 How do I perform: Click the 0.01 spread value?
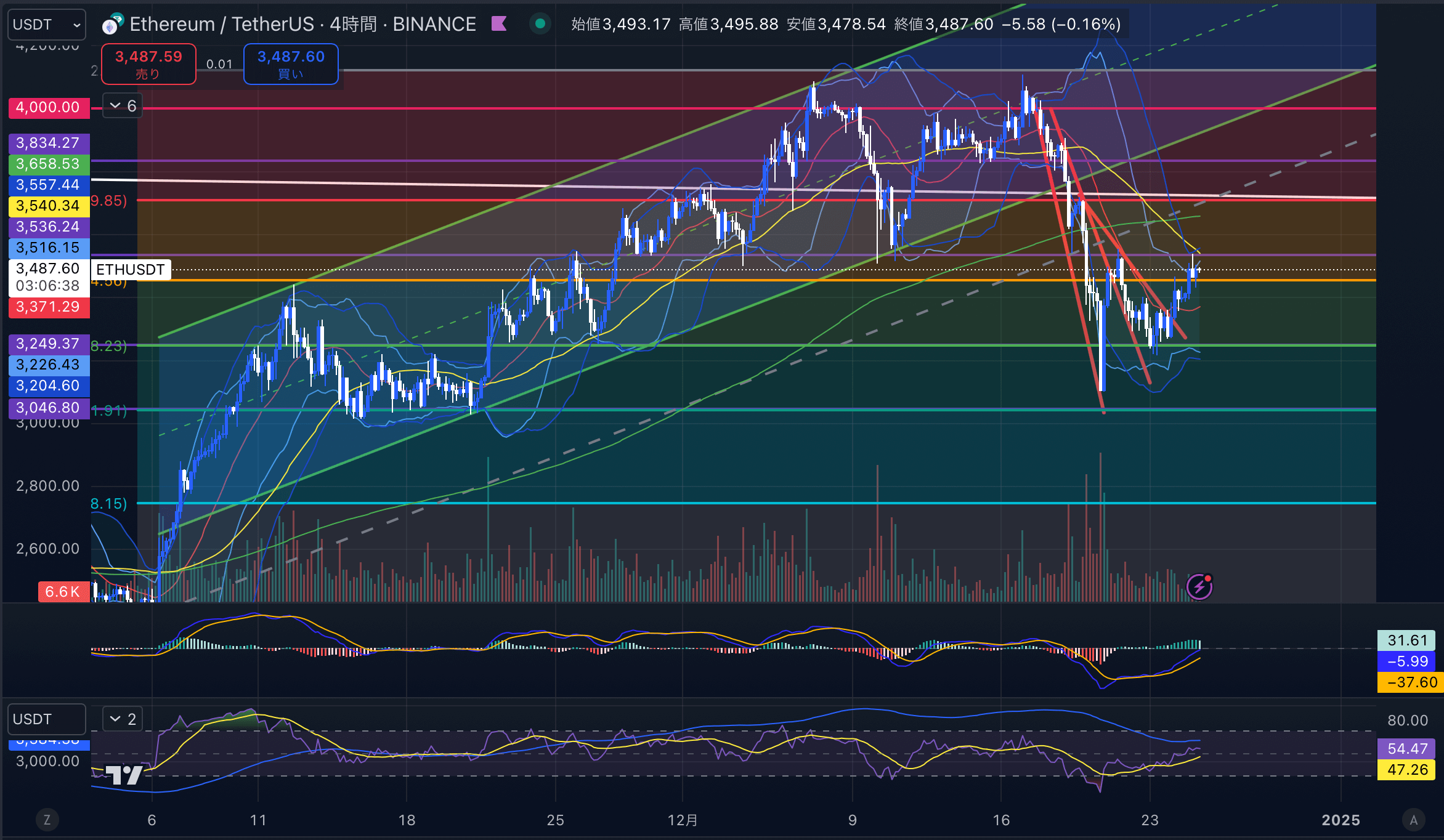click(219, 64)
